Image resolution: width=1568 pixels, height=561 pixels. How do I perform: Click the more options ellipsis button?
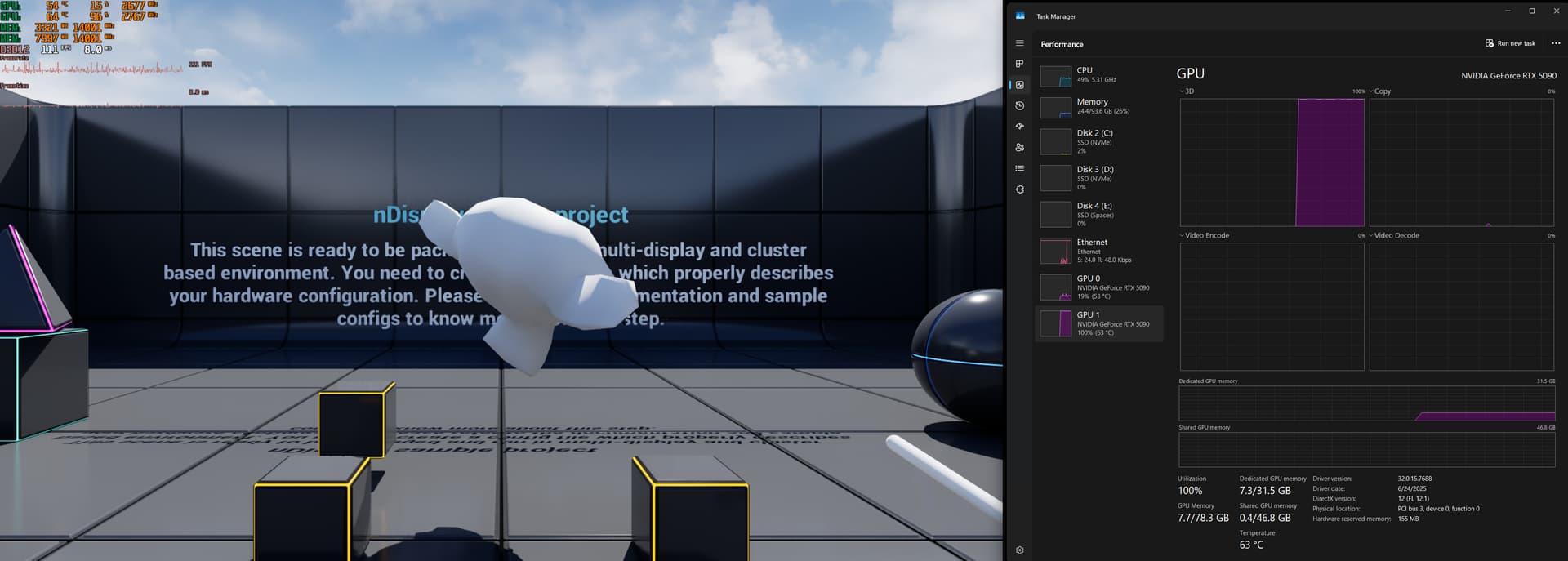tap(1555, 43)
